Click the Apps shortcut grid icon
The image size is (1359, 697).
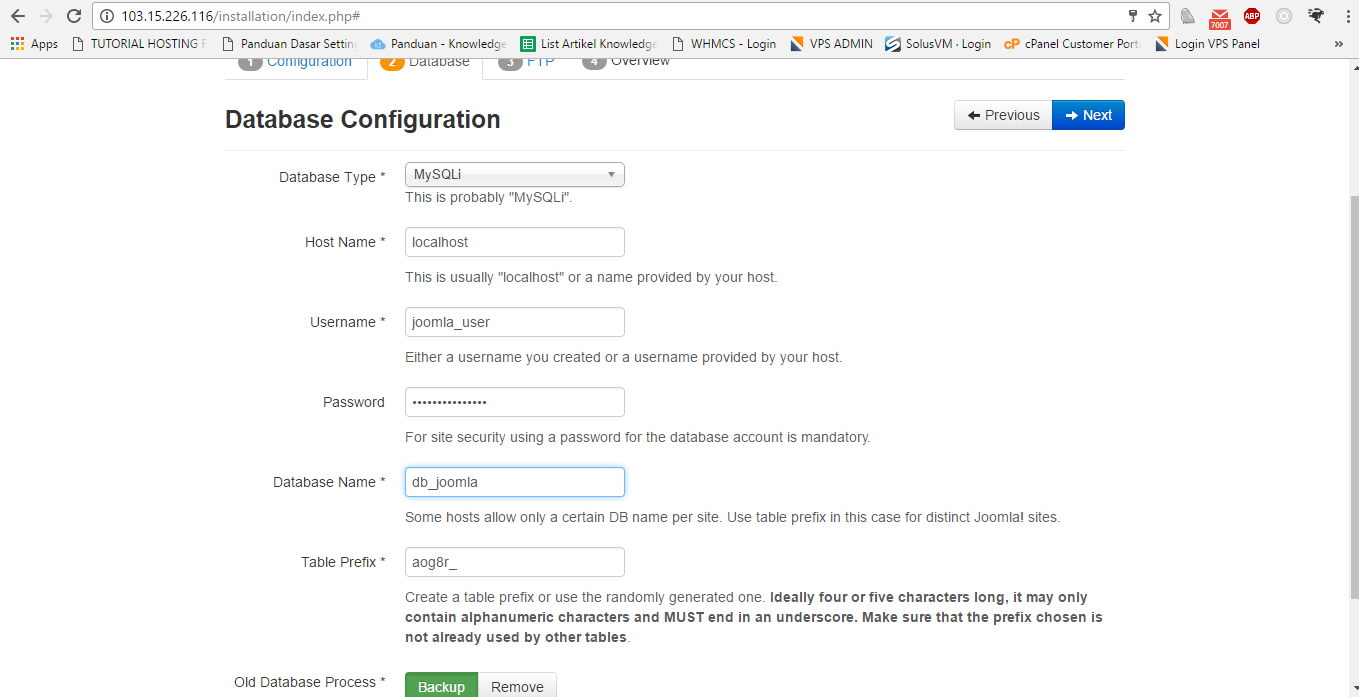coord(17,43)
